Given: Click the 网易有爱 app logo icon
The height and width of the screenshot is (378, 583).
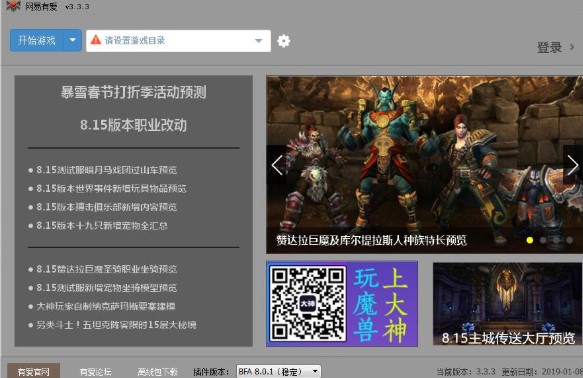Looking at the screenshot, I should [13, 6].
